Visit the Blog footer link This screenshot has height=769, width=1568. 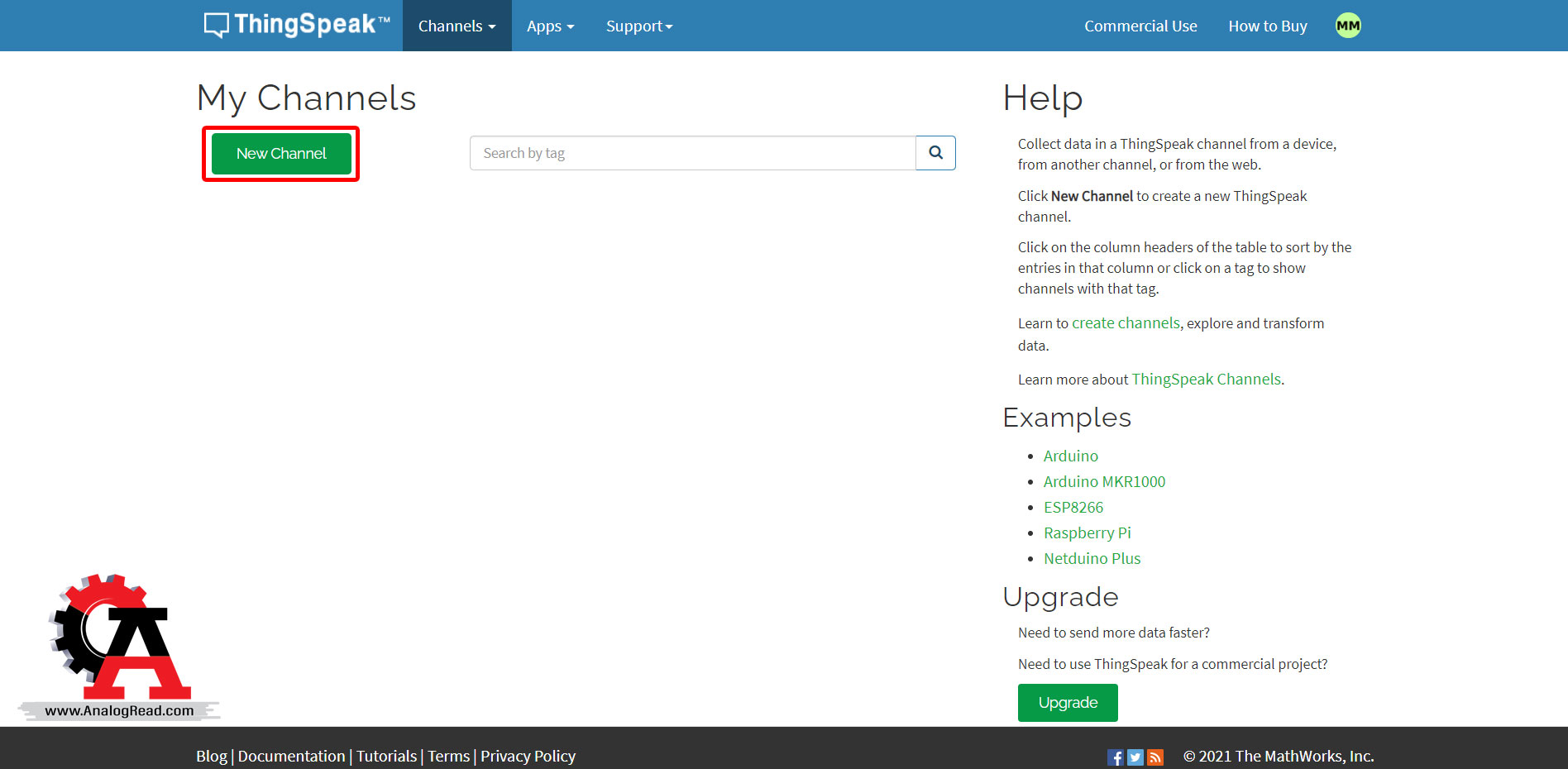click(212, 757)
